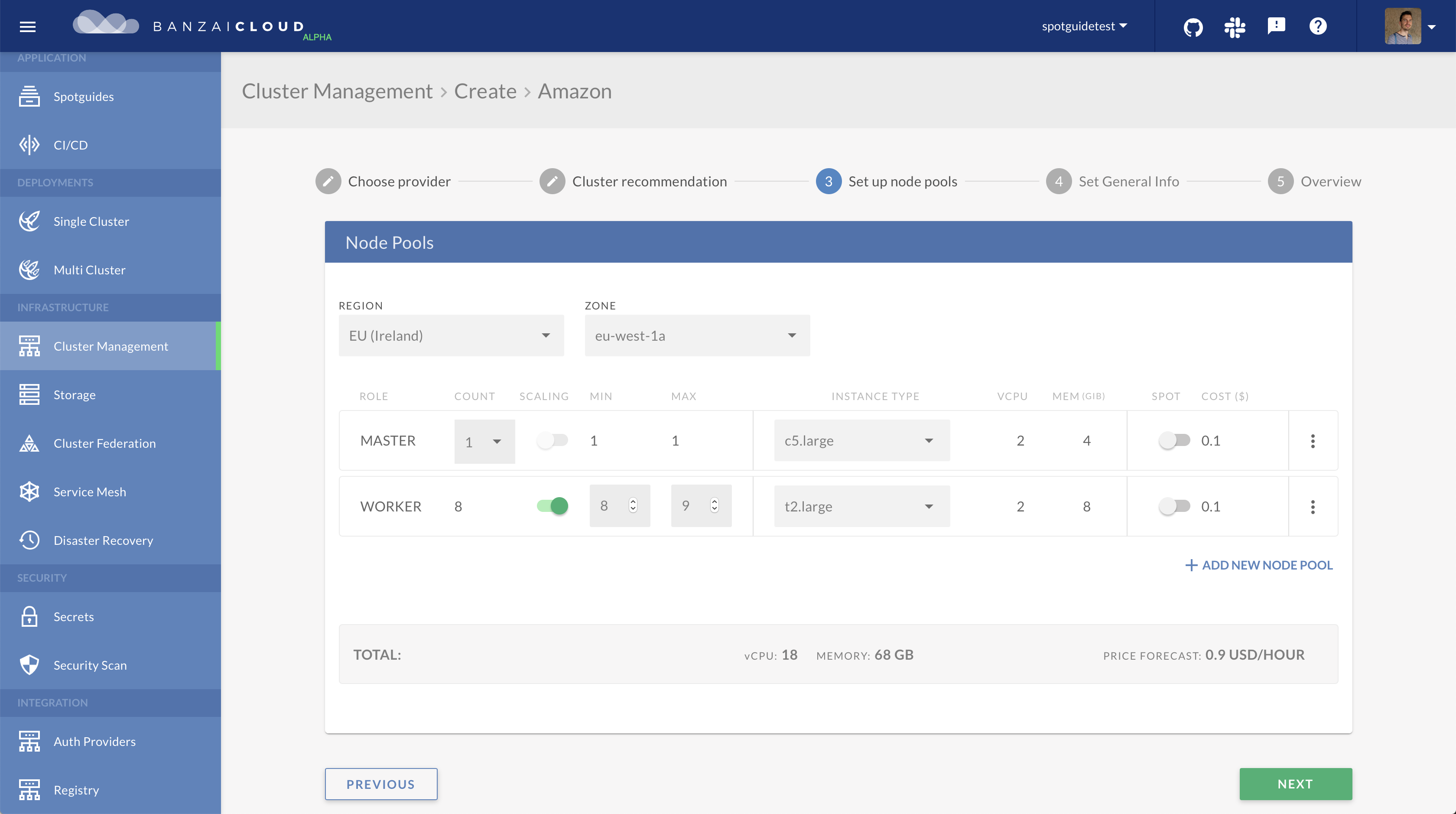
Task: Select step 5 Overview
Action: (1314, 182)
